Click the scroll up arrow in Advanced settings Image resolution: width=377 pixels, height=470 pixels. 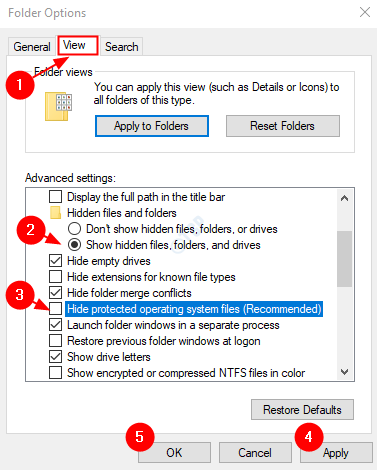[345, 198]
